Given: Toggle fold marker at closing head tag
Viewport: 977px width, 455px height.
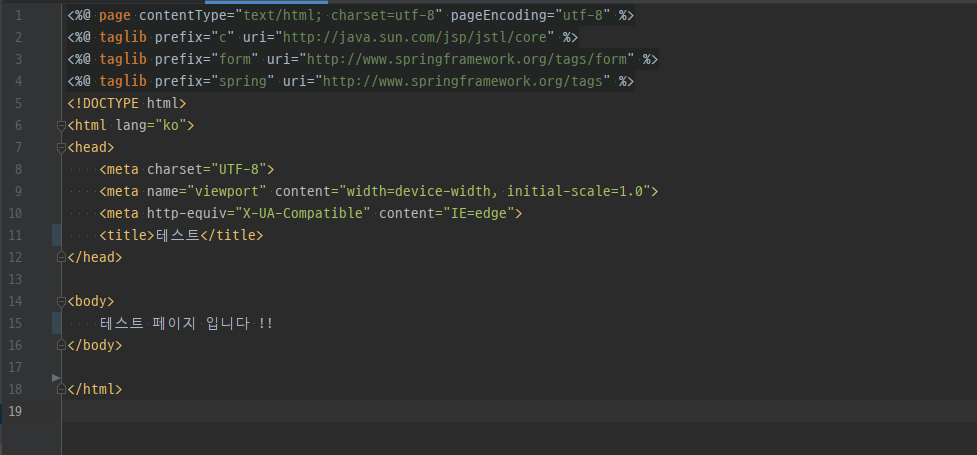Looking at the screenshot, I should click(61, 257).
